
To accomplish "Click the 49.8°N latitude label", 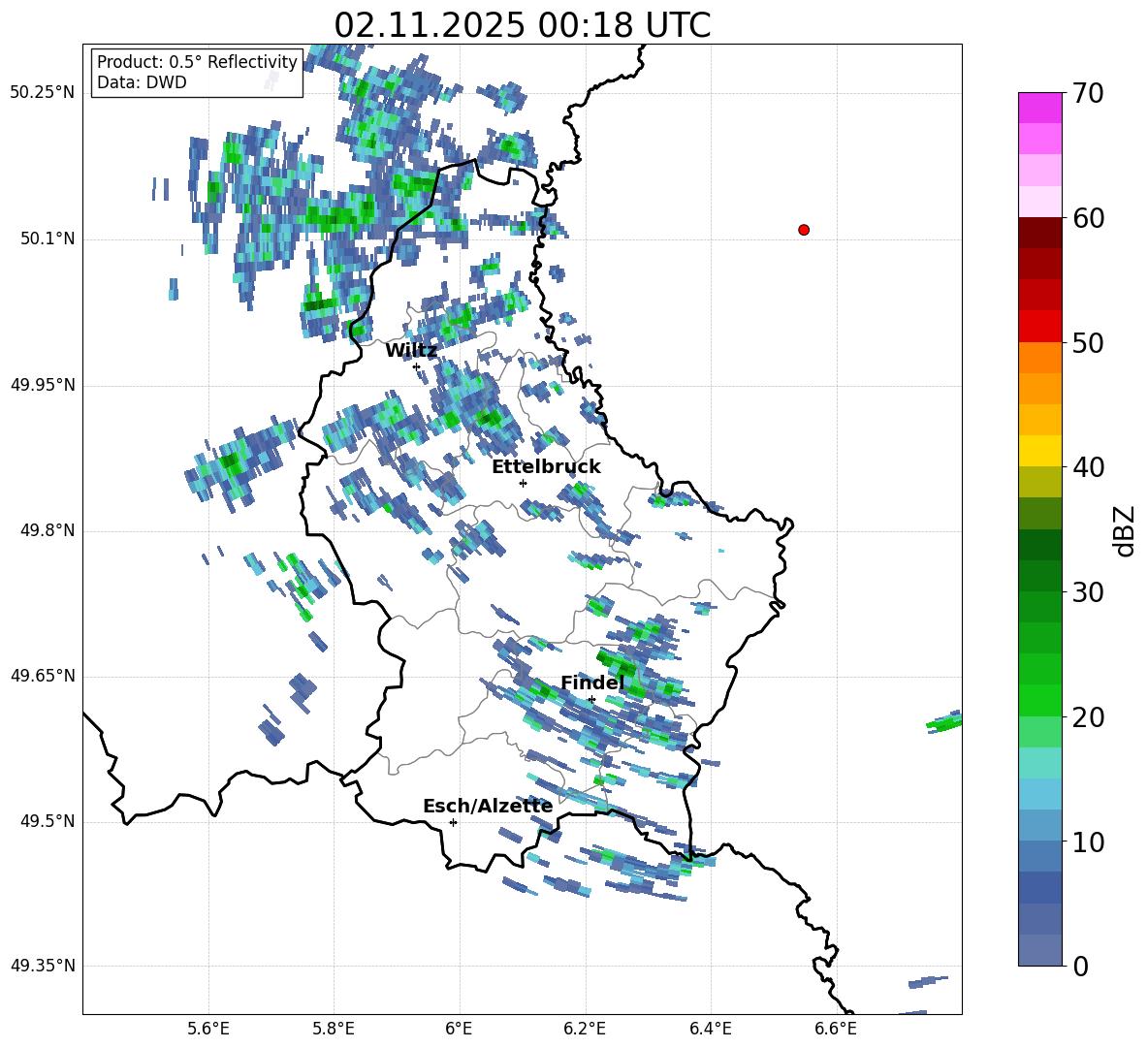I will point(48,530).
